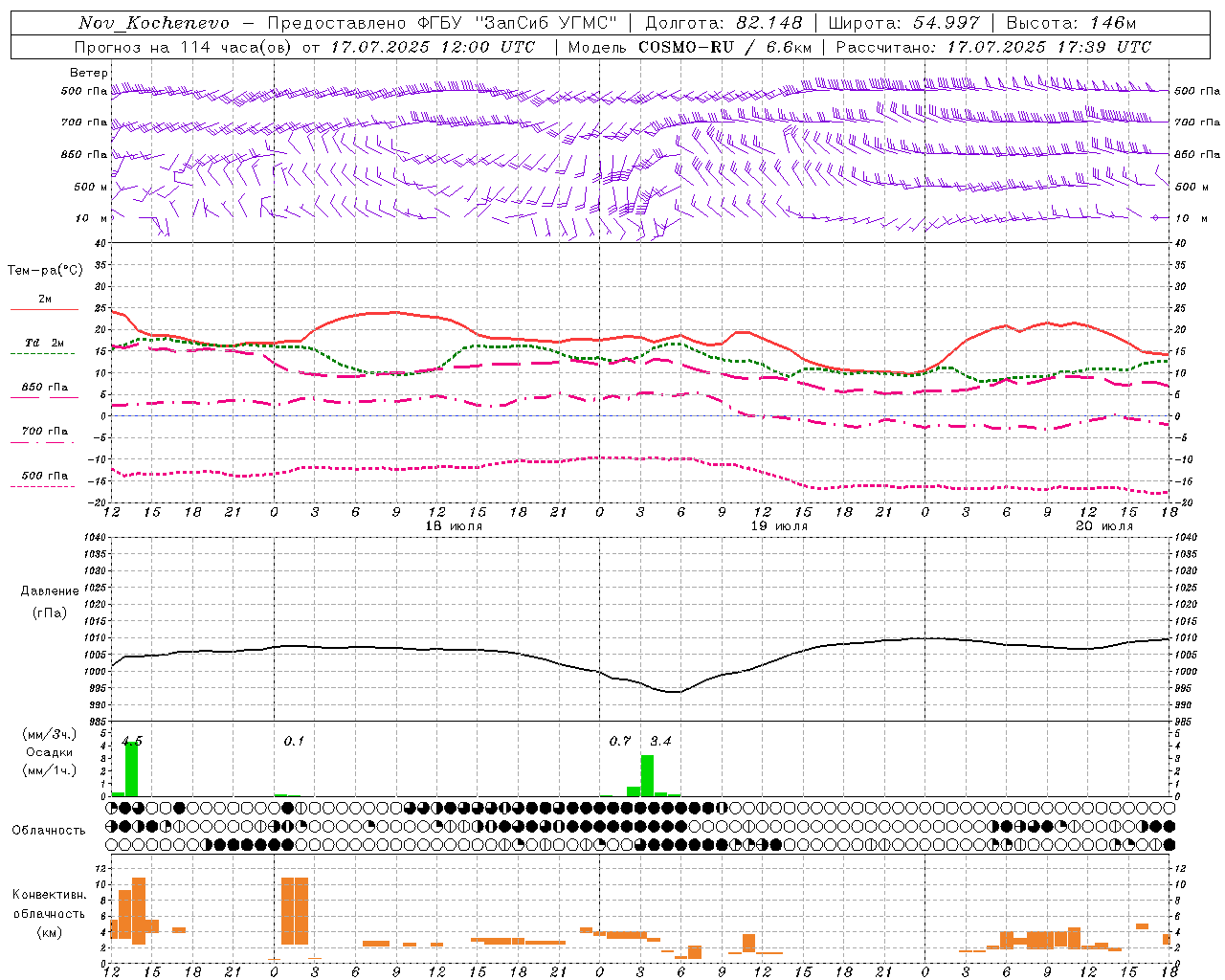
Task: Select the Облачность row label
Action: click(49, 831)
